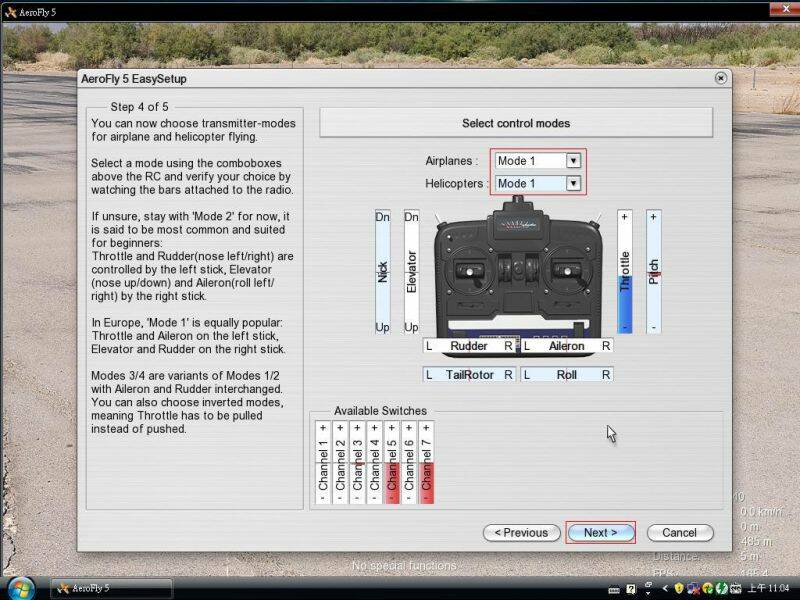
Task: Click the Available Switches group label
Action: [x=380, y=411]
